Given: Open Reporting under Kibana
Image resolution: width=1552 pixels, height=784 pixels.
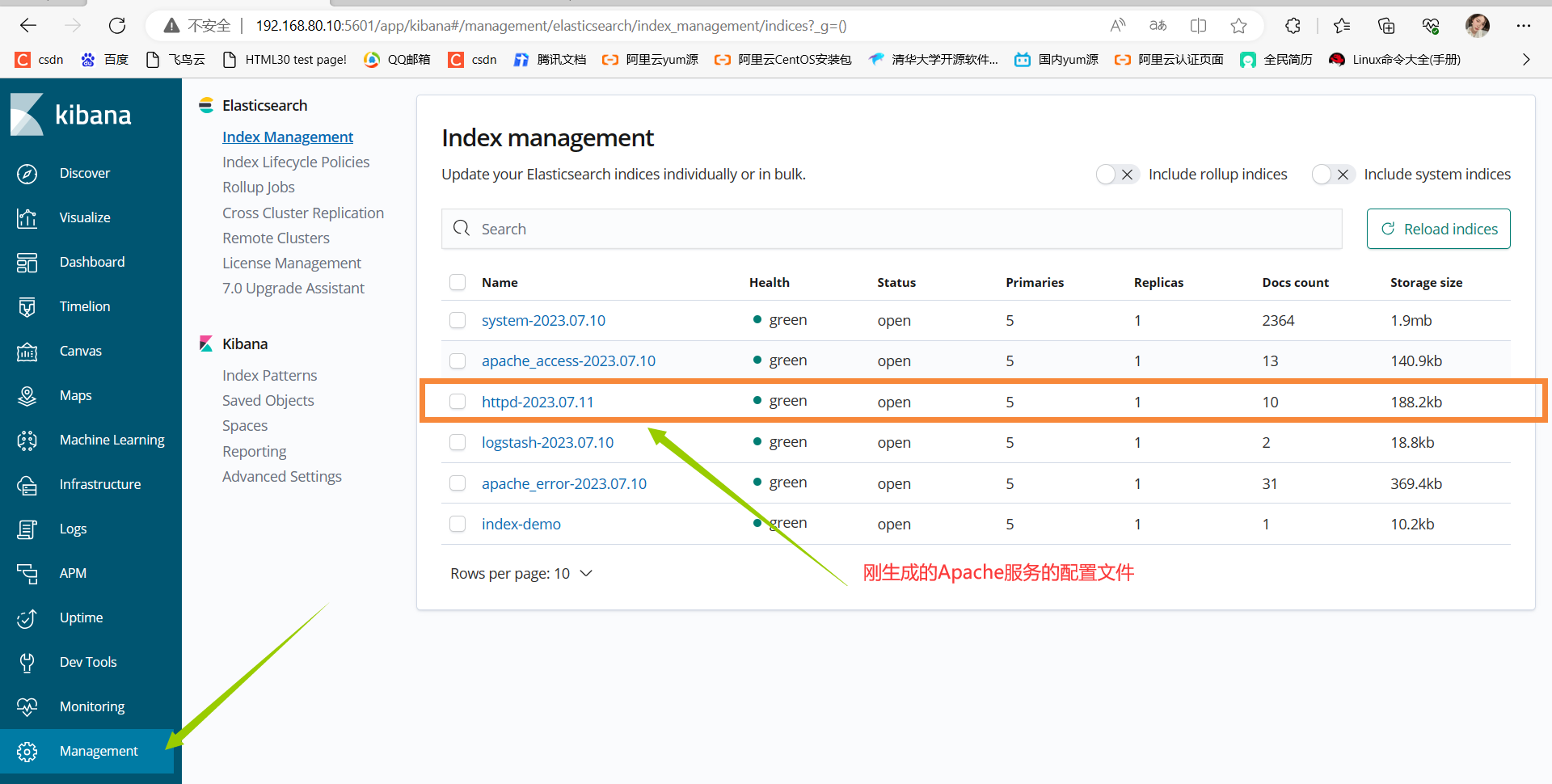Looking at the screenshot, I should tap(255, 451).
